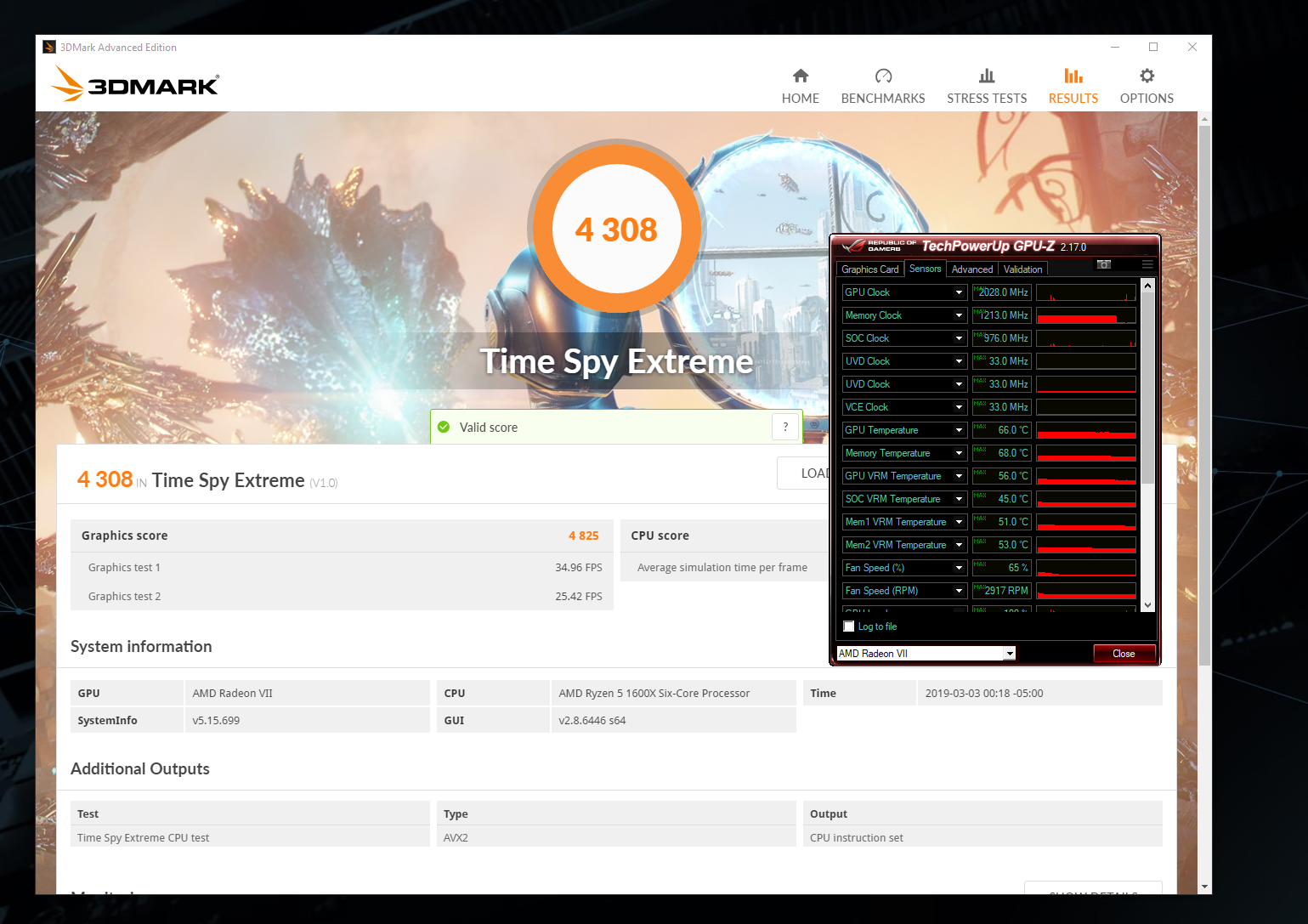The width and height of the screenshot is (1308, 924).
Task: Click the Time Spy Extreme CPU test row
Action: [x=250, y=837]
